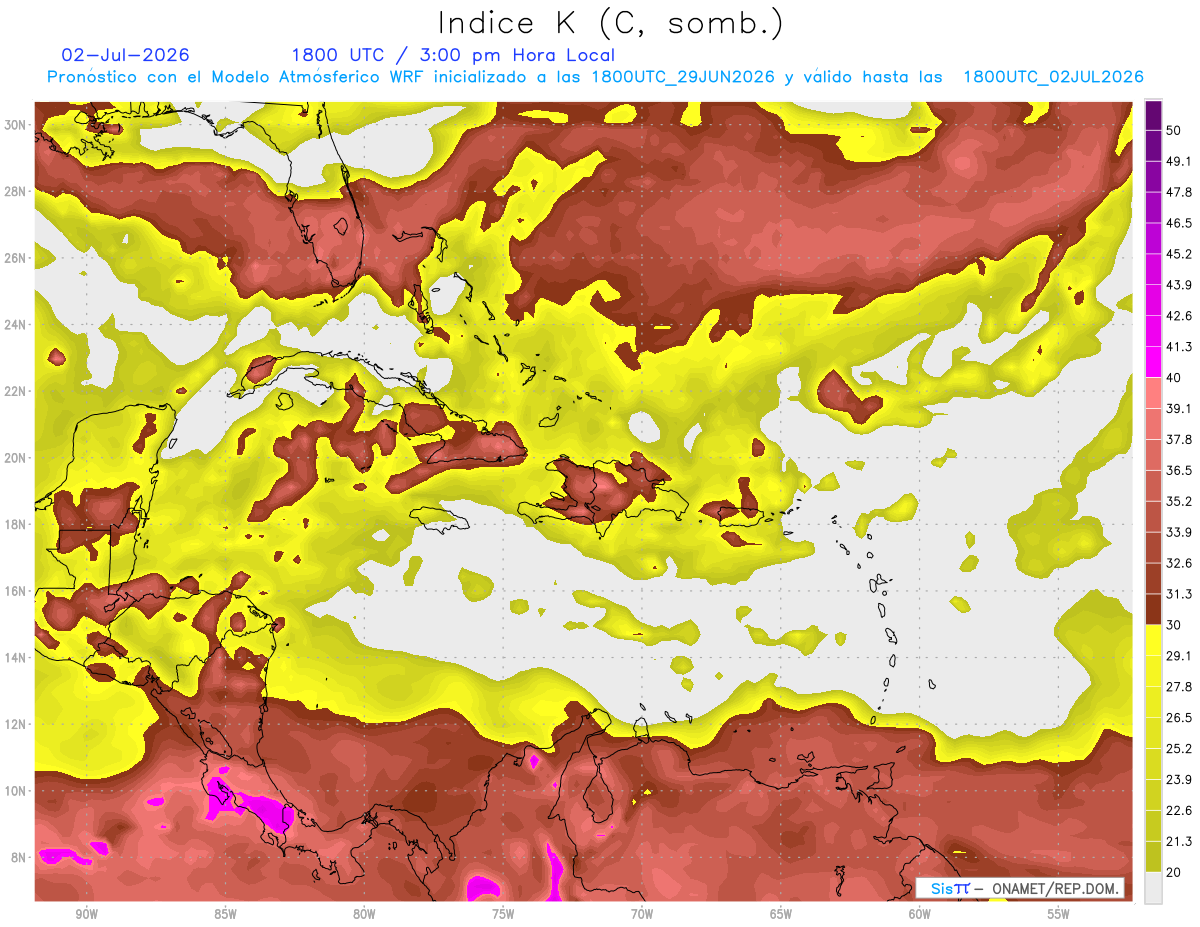Select colorbar value '25.2'

click(x=1179, y=749)
